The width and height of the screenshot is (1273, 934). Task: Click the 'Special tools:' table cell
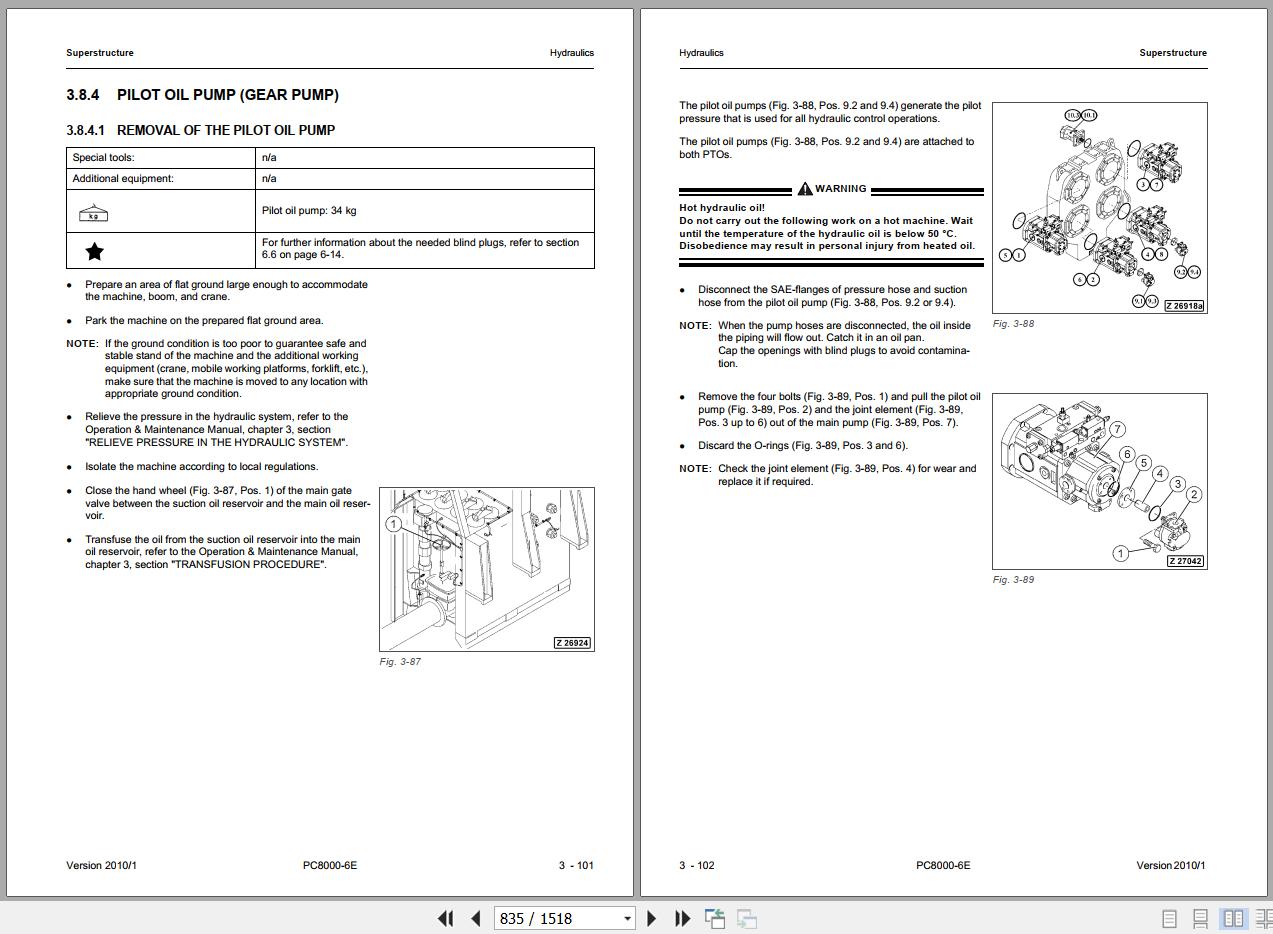point(161,158)
